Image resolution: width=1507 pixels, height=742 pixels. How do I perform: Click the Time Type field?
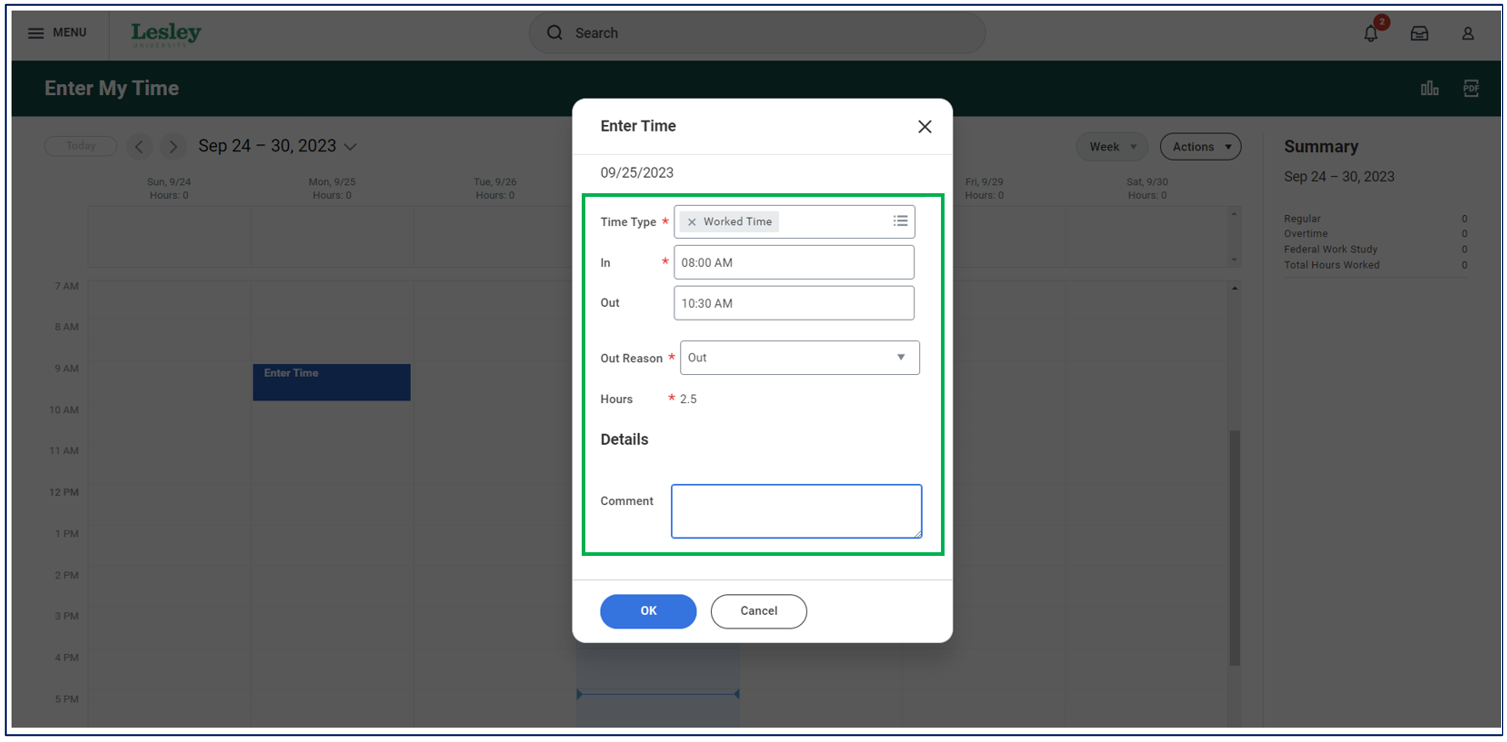794,222
